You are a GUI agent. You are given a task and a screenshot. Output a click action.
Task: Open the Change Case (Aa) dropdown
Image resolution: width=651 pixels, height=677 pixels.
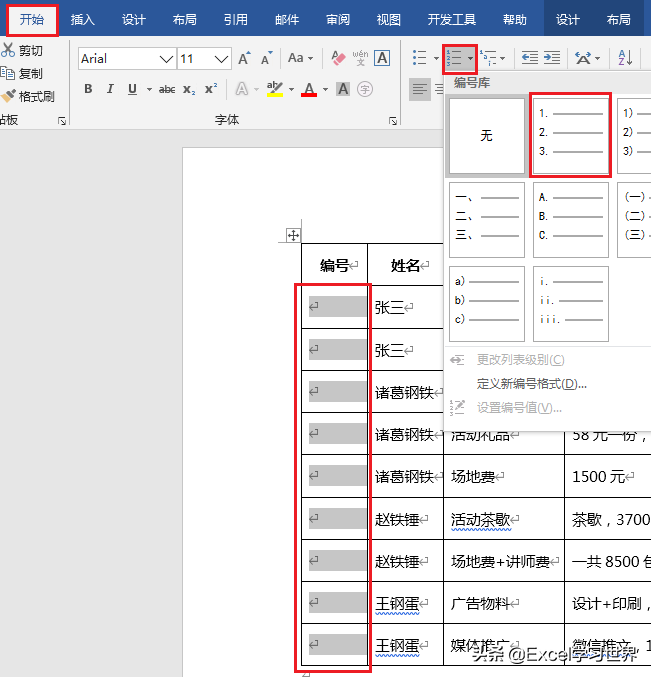click(x=300, y=58)
